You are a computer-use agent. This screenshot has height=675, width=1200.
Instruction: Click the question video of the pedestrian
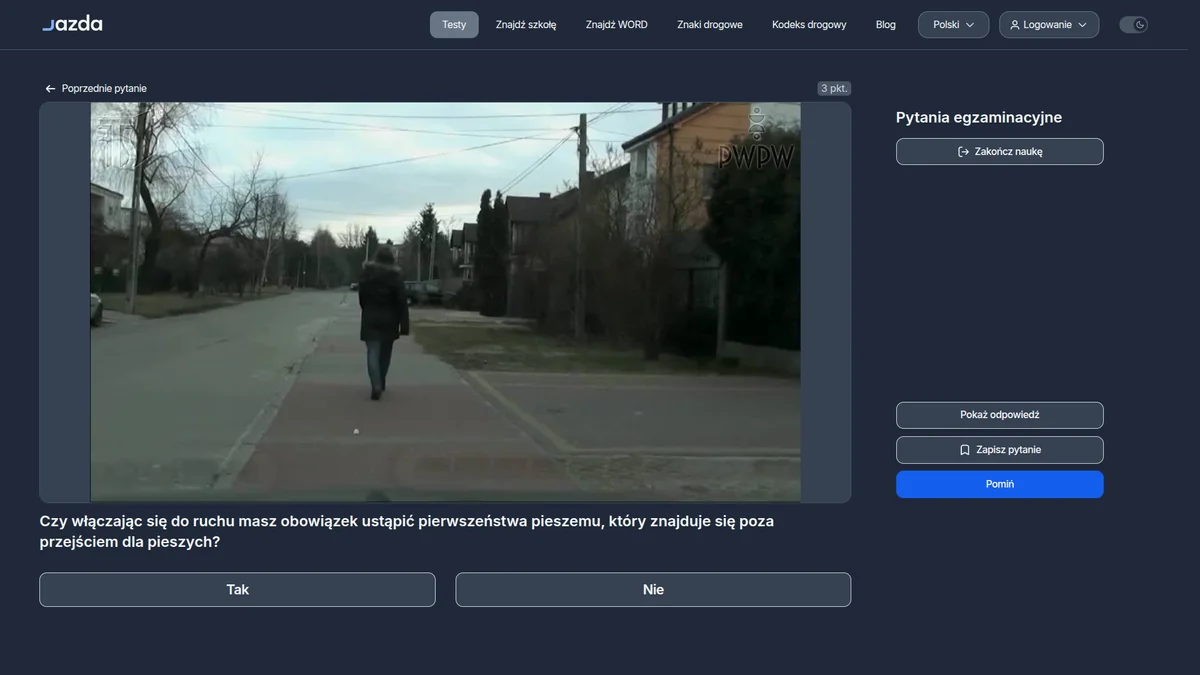tap(445, 302)
